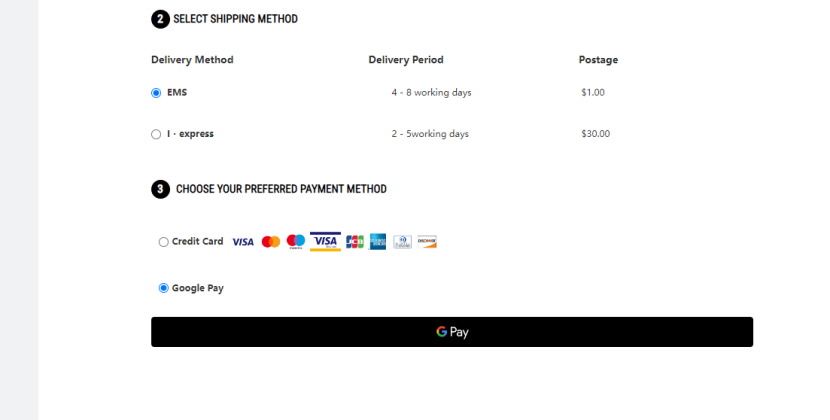This screenshot has width=830, height=420.
Task: Click the Google Pay option label
Action: tap(198, 288)
